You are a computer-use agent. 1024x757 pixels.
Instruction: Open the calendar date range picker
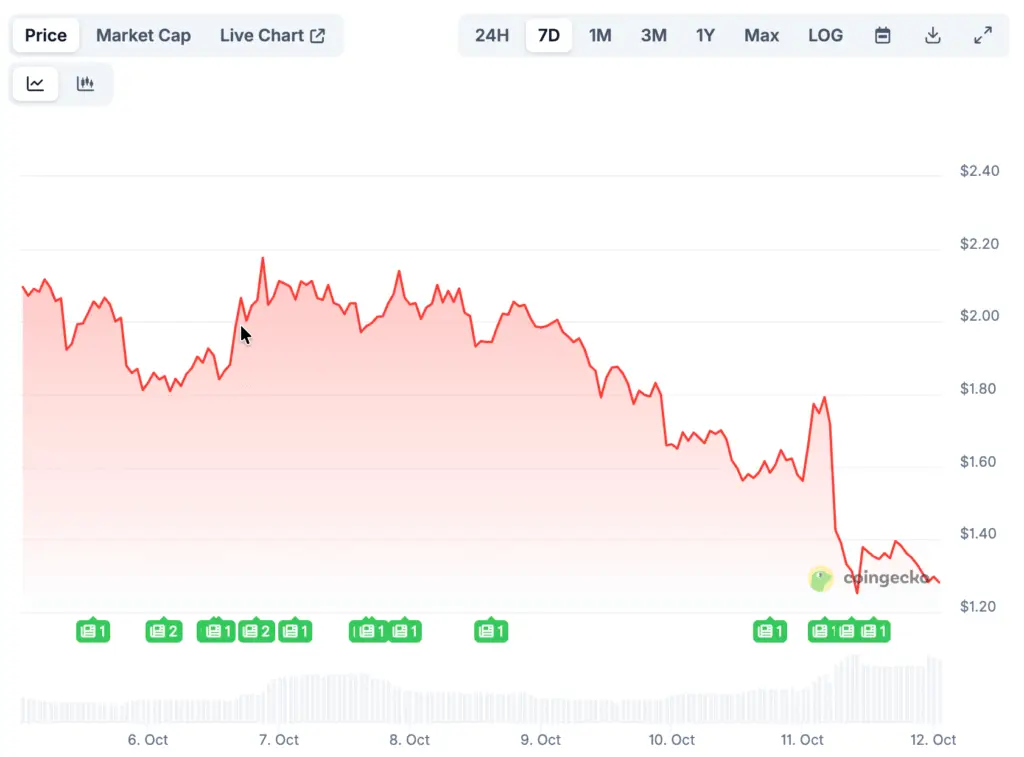tap(882, 36)
